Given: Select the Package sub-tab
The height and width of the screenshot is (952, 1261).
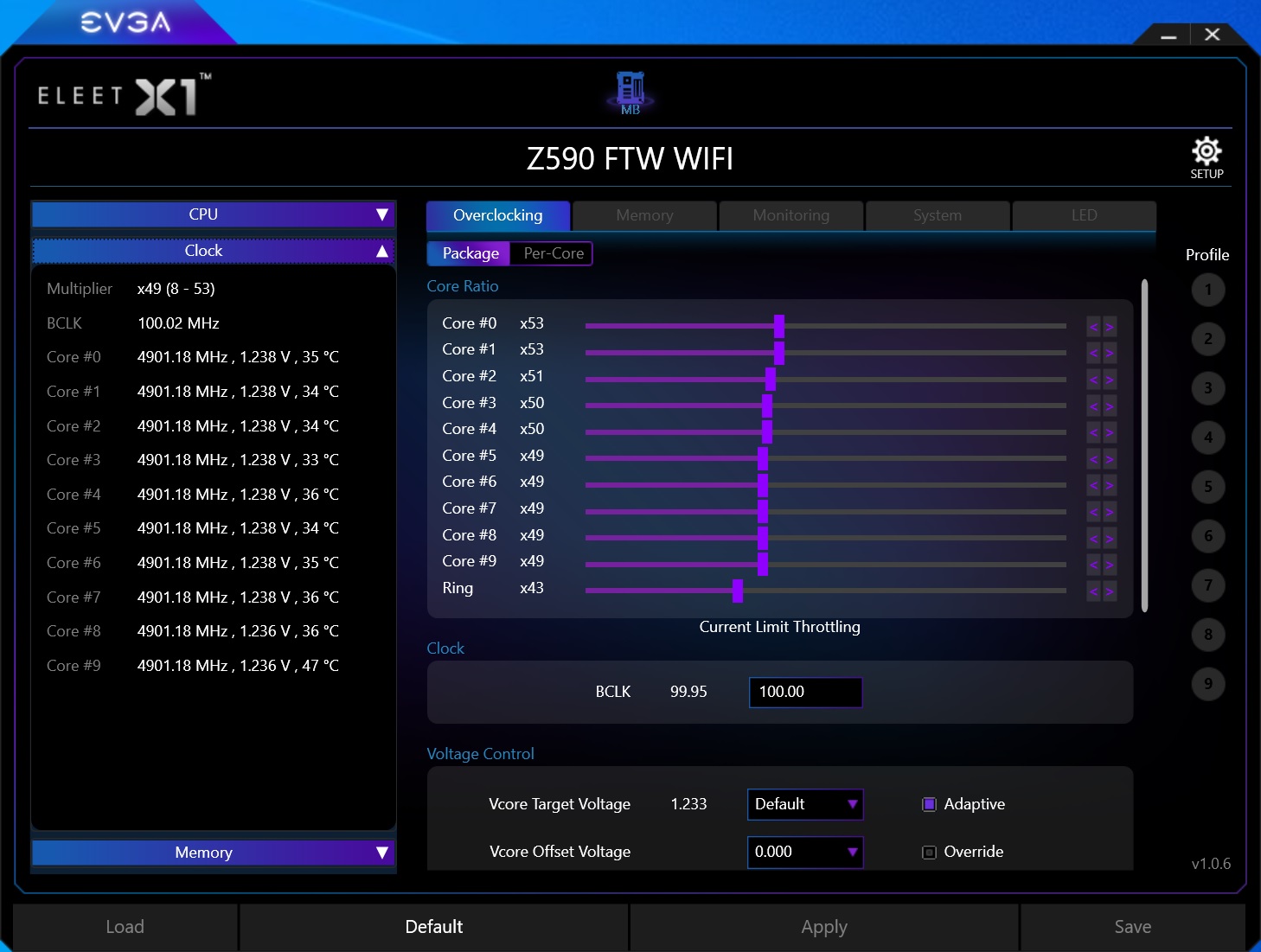Looking at the screenshot, I should tap(470, 253).
